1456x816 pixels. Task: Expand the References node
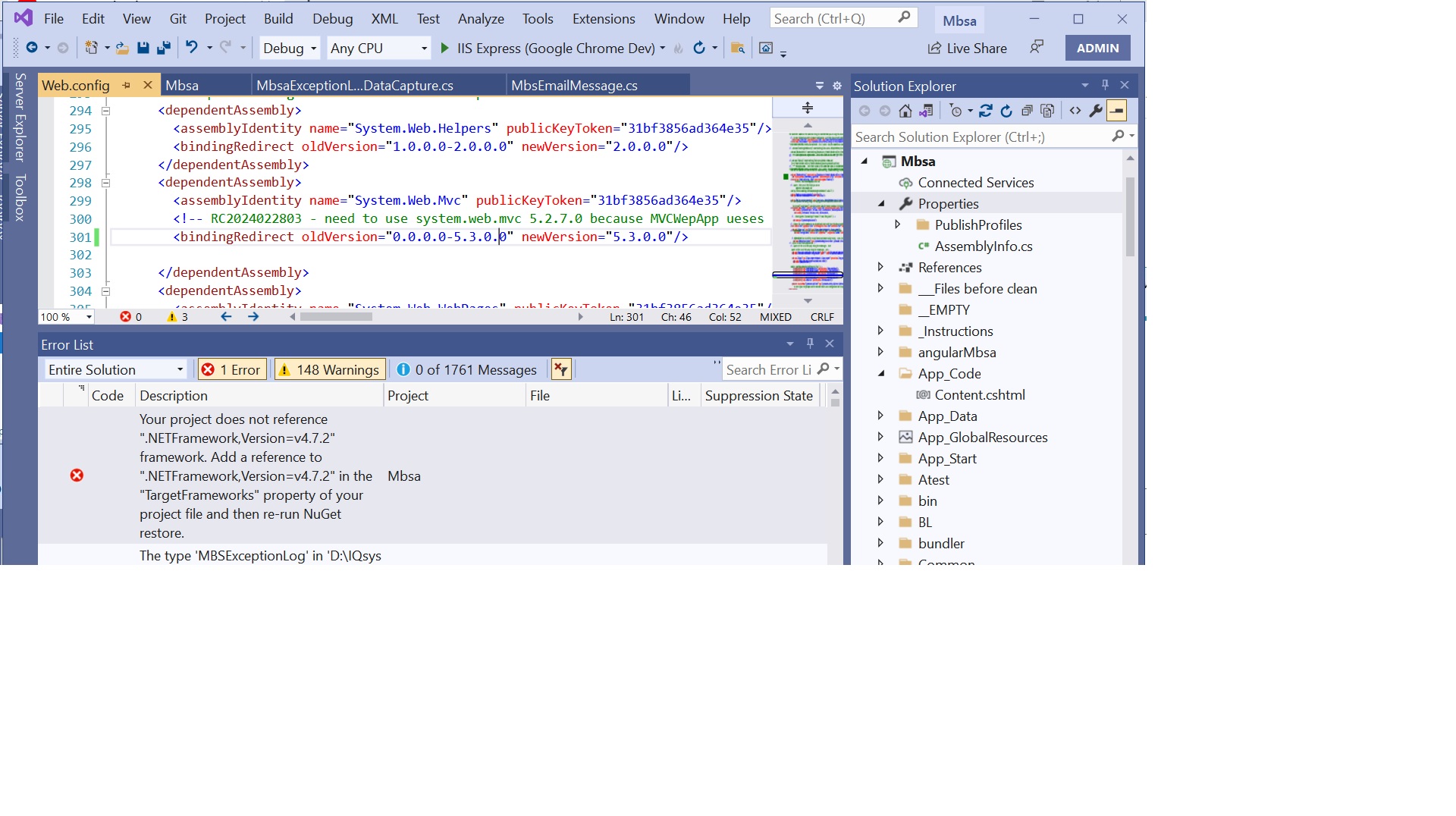(881, 267)
